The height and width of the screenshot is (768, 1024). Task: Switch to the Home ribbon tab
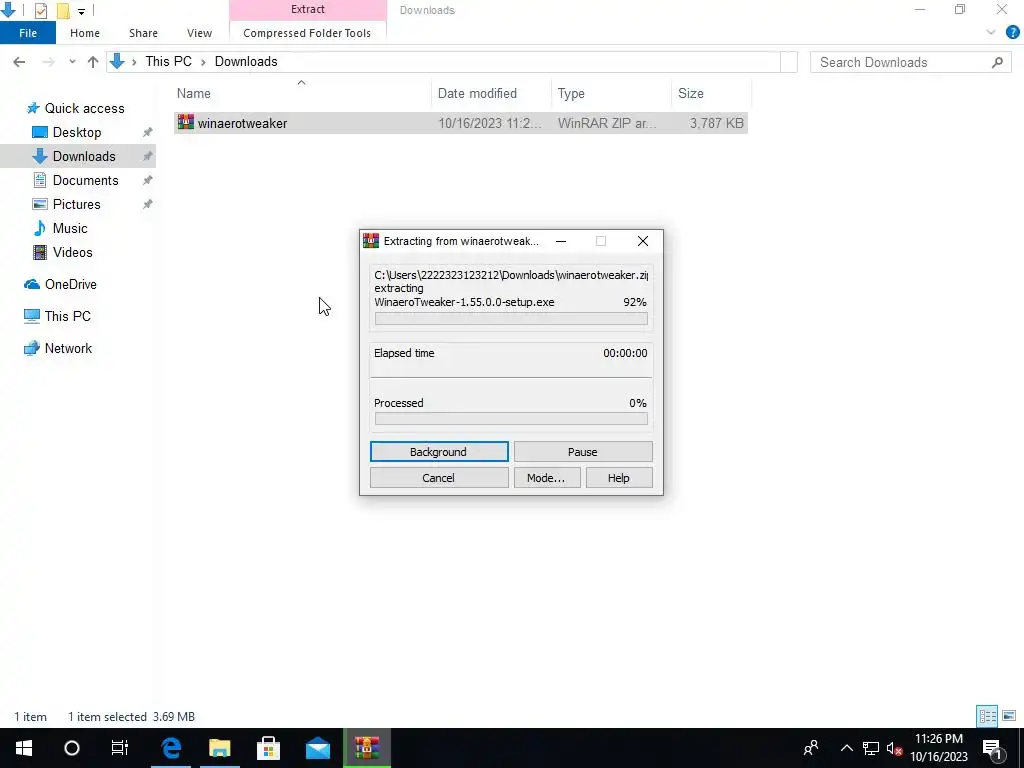coord(85,33)
